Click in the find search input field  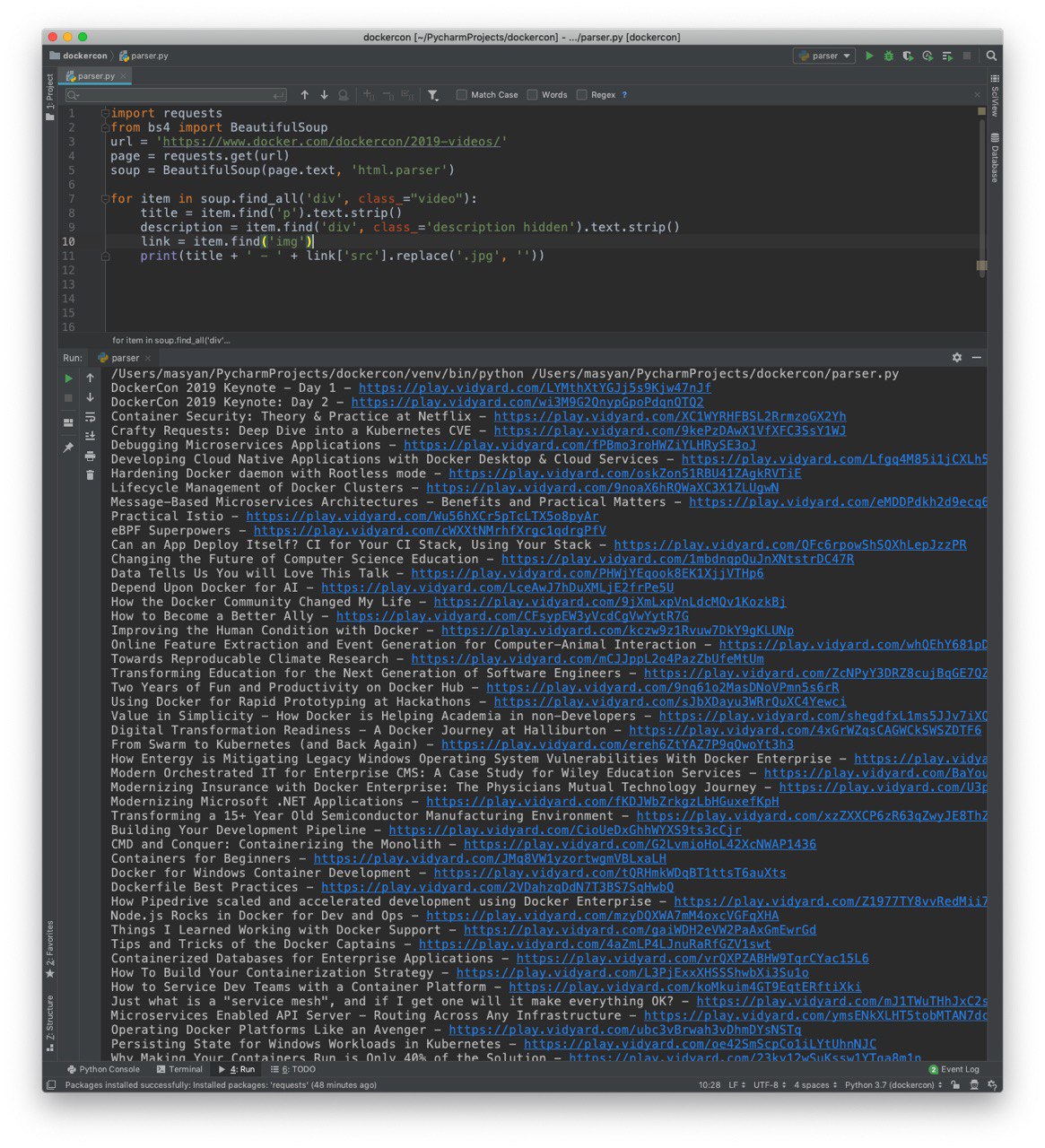[177, 94]
